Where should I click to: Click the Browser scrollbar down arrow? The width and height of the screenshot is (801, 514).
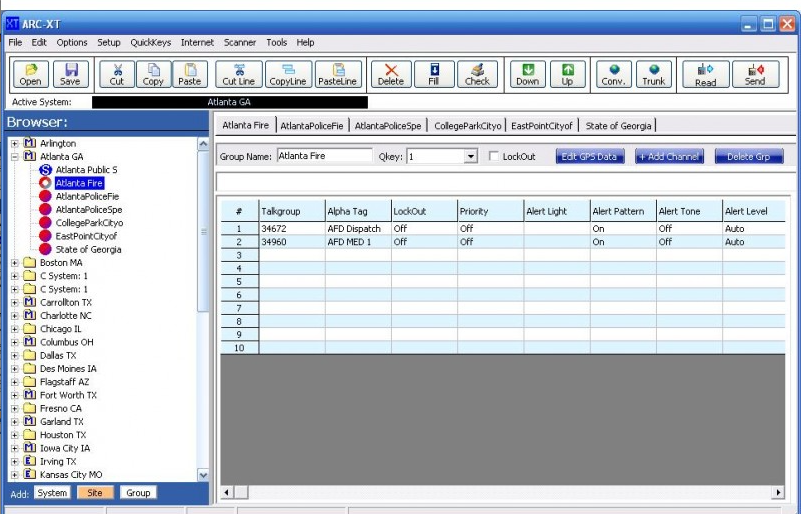[203, 475]
